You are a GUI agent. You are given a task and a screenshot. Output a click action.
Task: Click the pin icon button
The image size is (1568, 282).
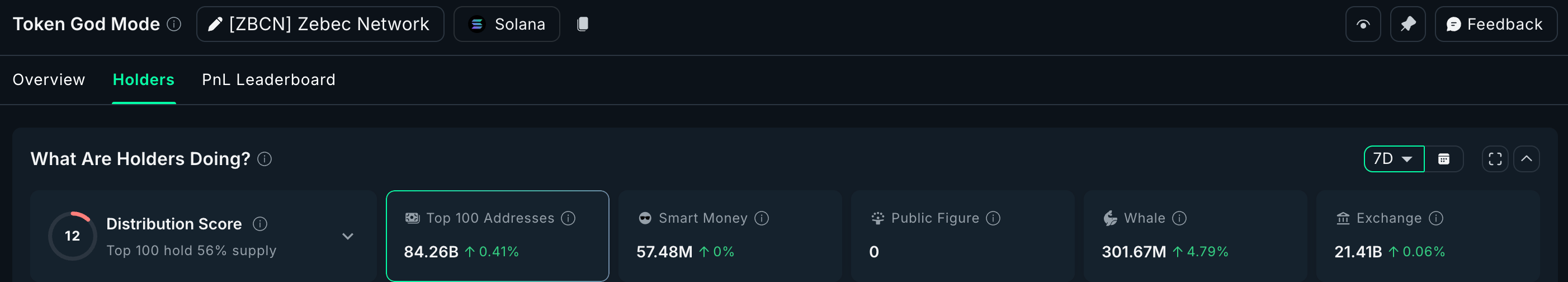tap(1408, 25)
